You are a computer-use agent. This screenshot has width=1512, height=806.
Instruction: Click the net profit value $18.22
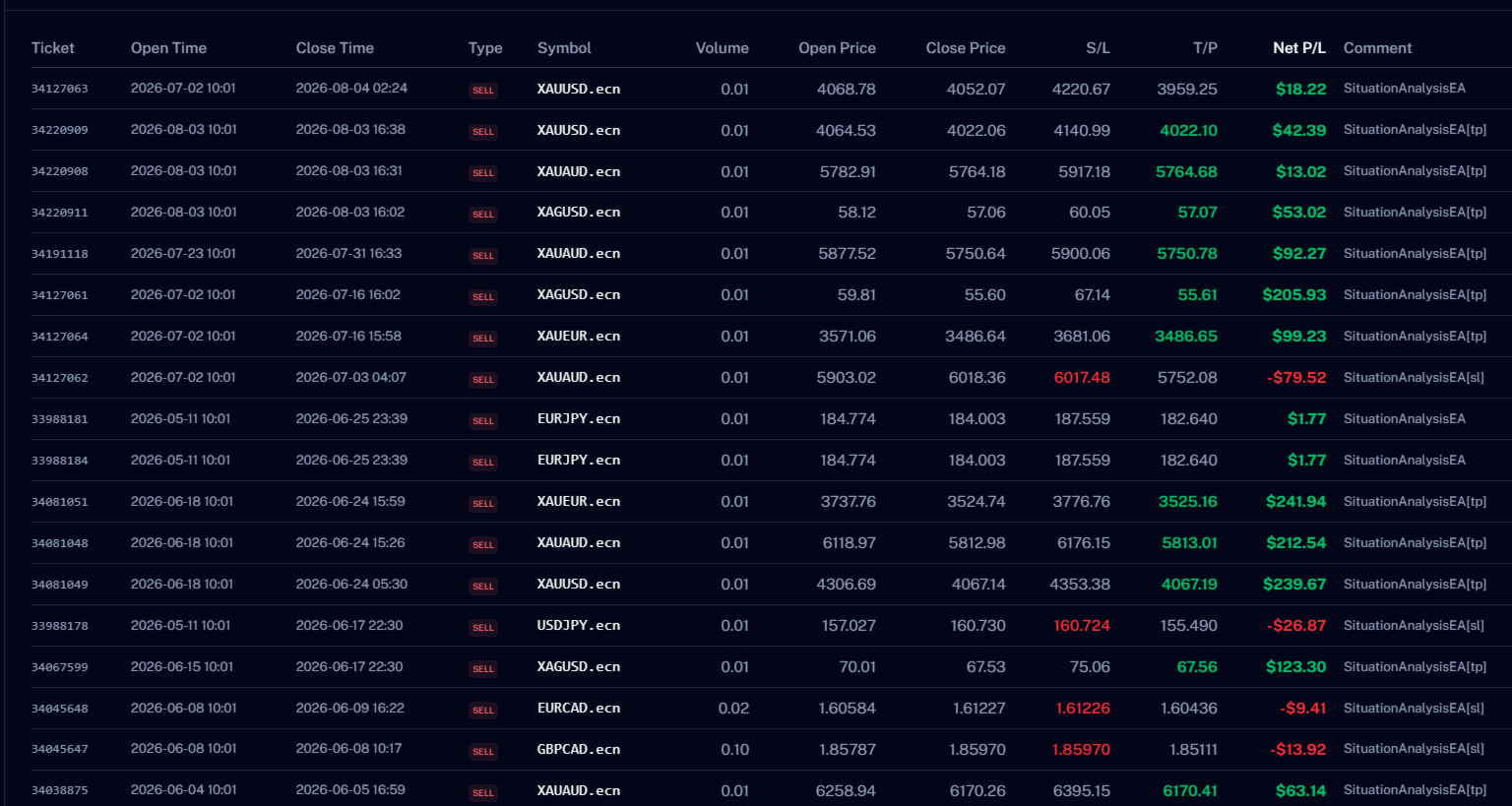coord(1300,89)
